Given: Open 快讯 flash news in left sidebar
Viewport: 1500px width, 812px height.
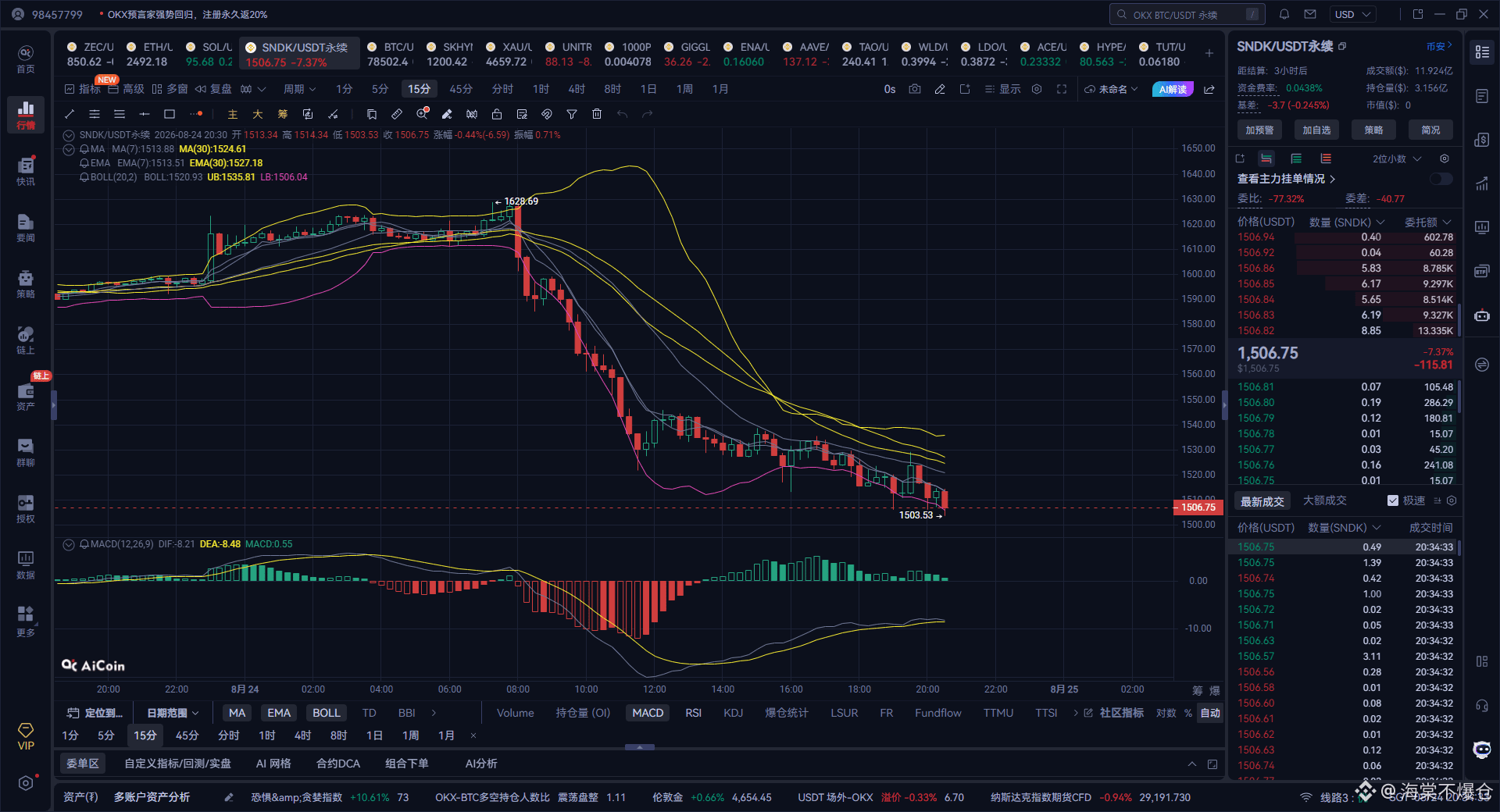Looking at the screenshot, I should click(x=26, y=171).
